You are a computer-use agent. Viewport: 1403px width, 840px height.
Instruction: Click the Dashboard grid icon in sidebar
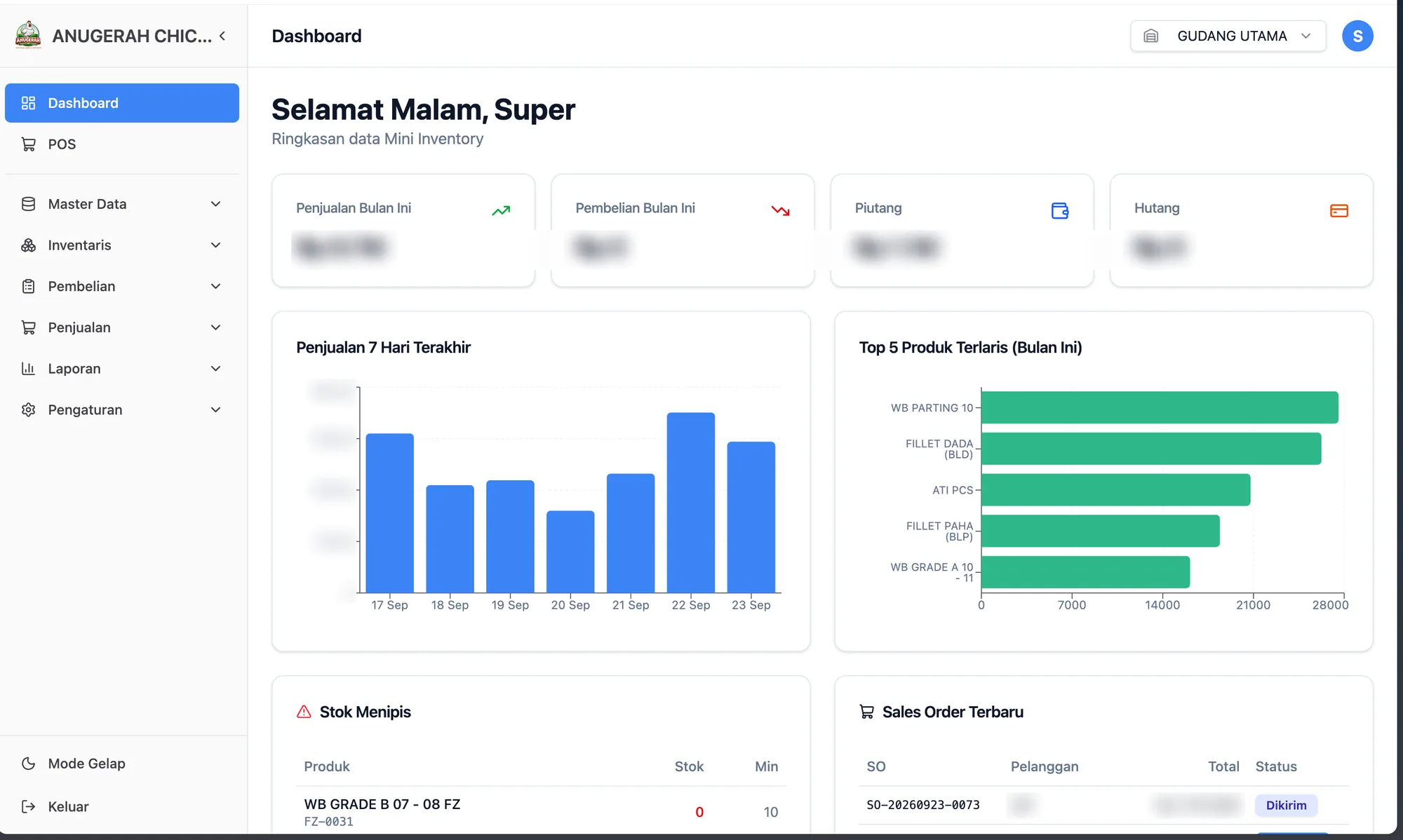tap(28, 103)
